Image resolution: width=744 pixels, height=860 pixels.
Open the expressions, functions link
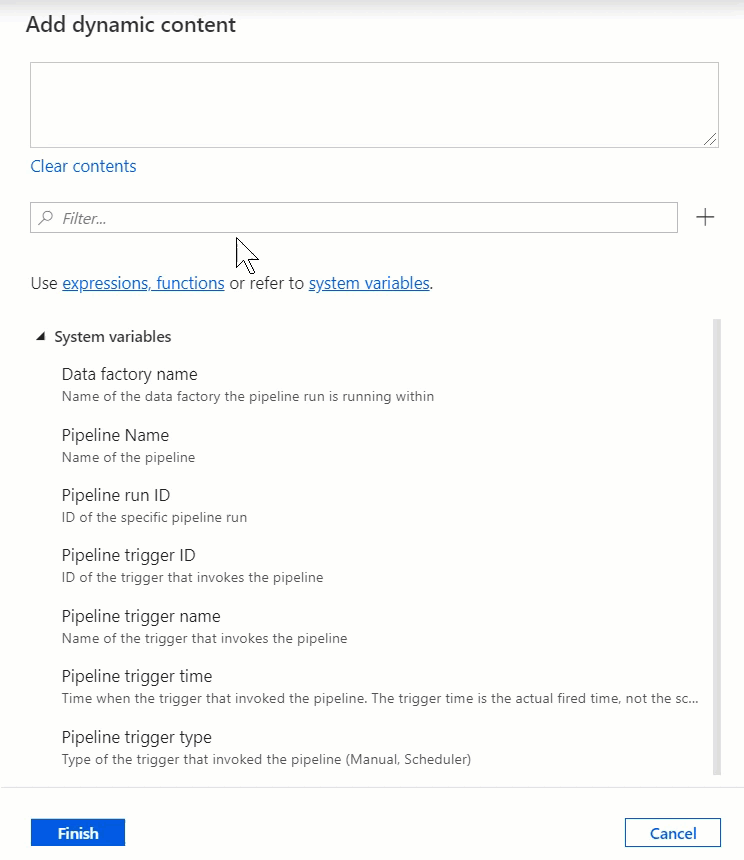(x=143, y=283)
